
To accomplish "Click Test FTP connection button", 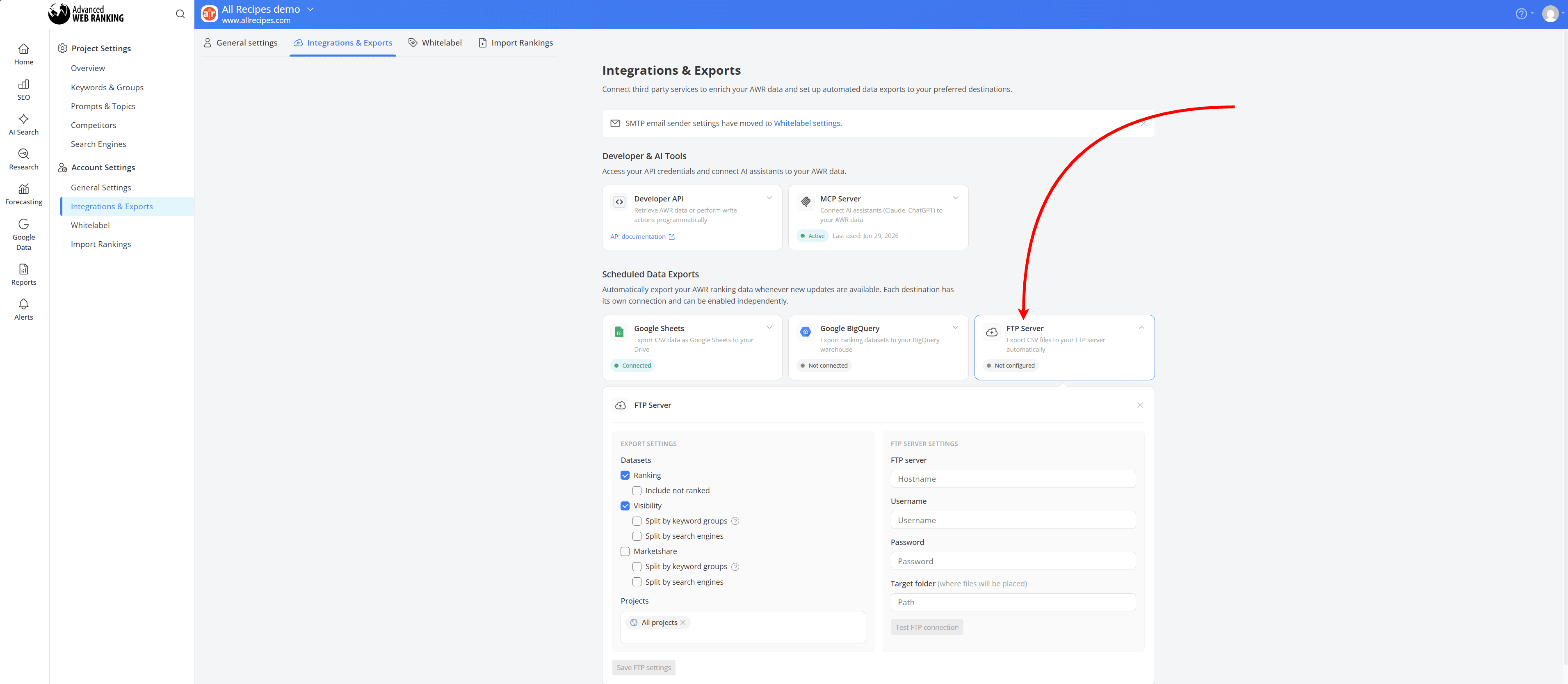I will tap(927, 627).
